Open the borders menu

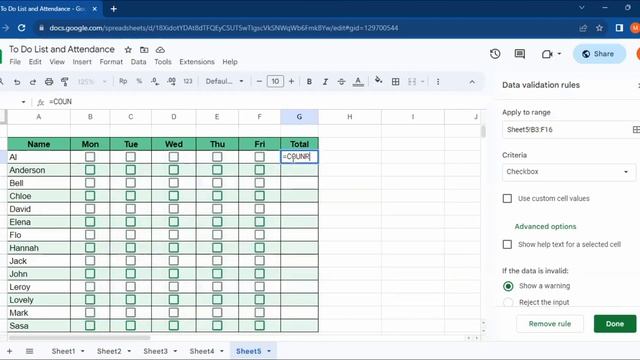click(396, 82)
